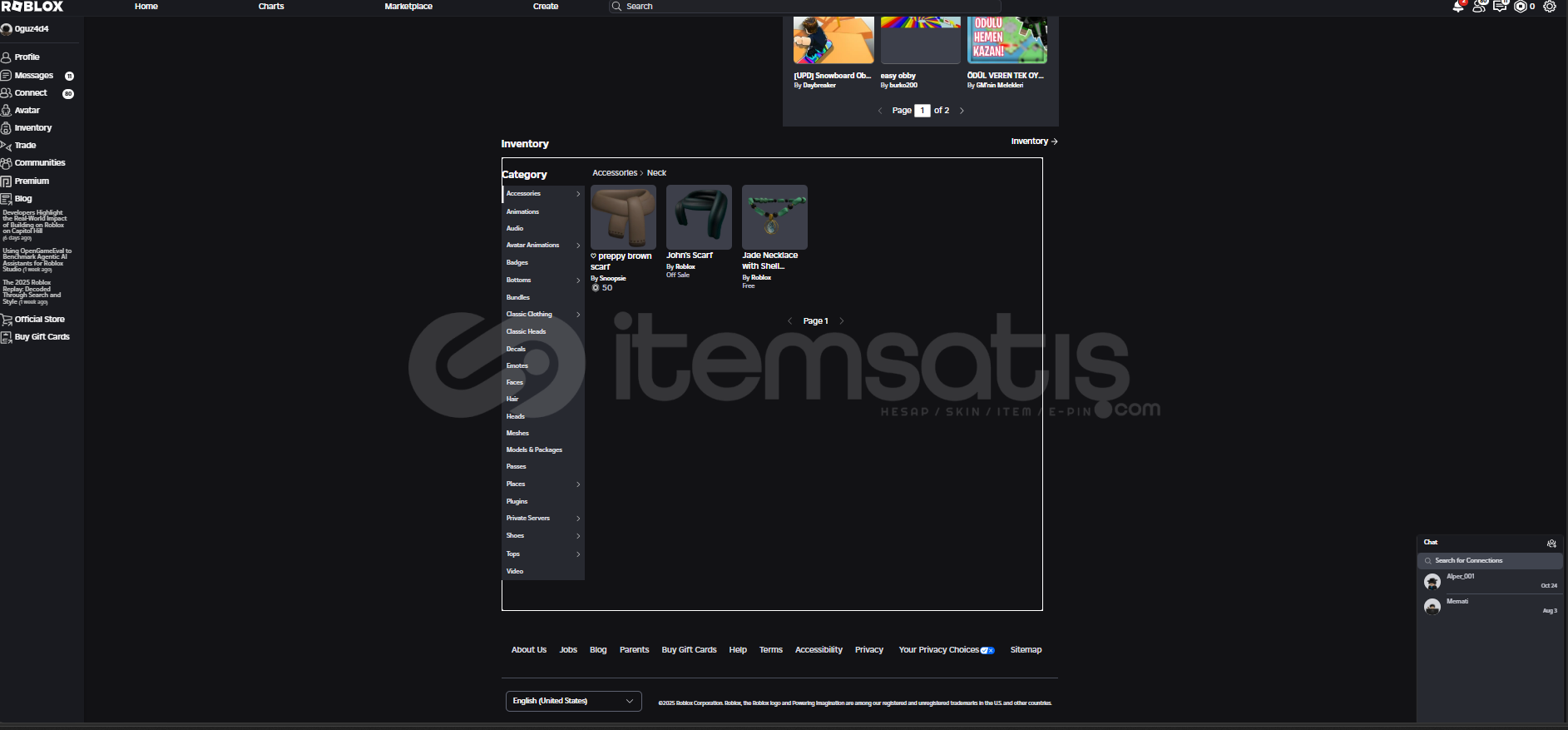
Task: Open the Sitemap footer link
Action: (1026, 650)
